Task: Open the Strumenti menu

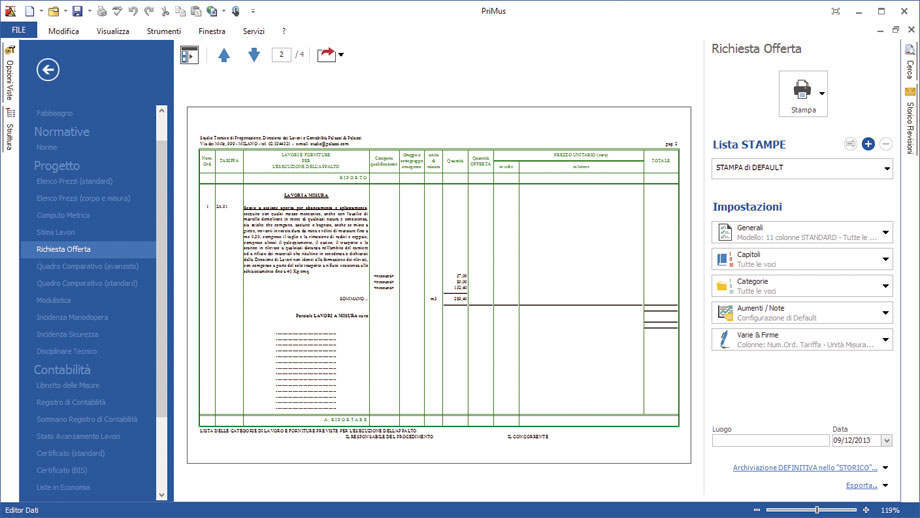Action: tap(164, 31)
